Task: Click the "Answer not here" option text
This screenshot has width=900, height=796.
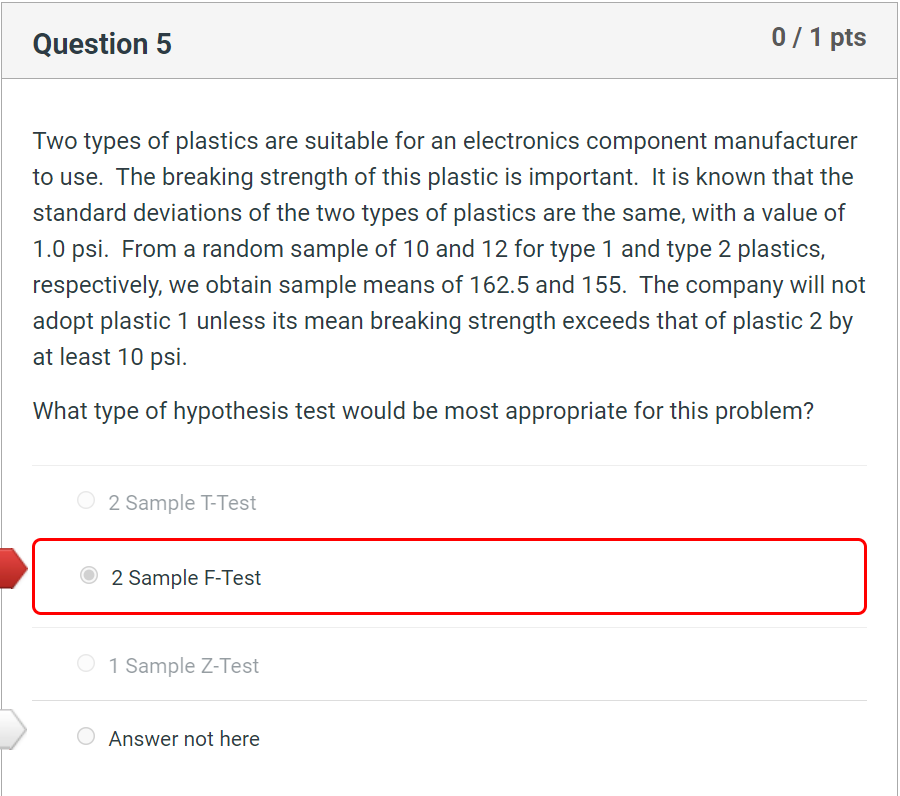Action: (184, 739)
